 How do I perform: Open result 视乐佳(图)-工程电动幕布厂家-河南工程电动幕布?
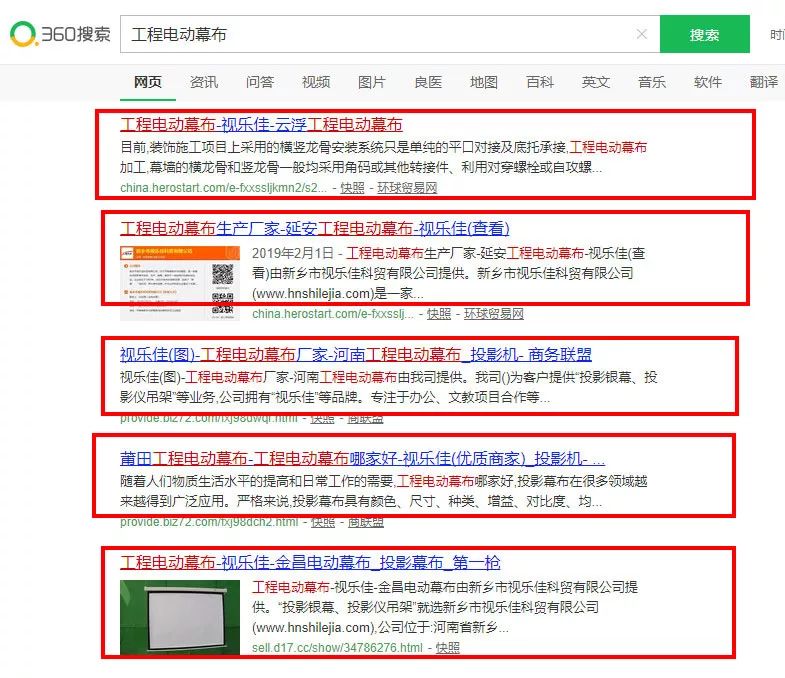pos(355,355)
